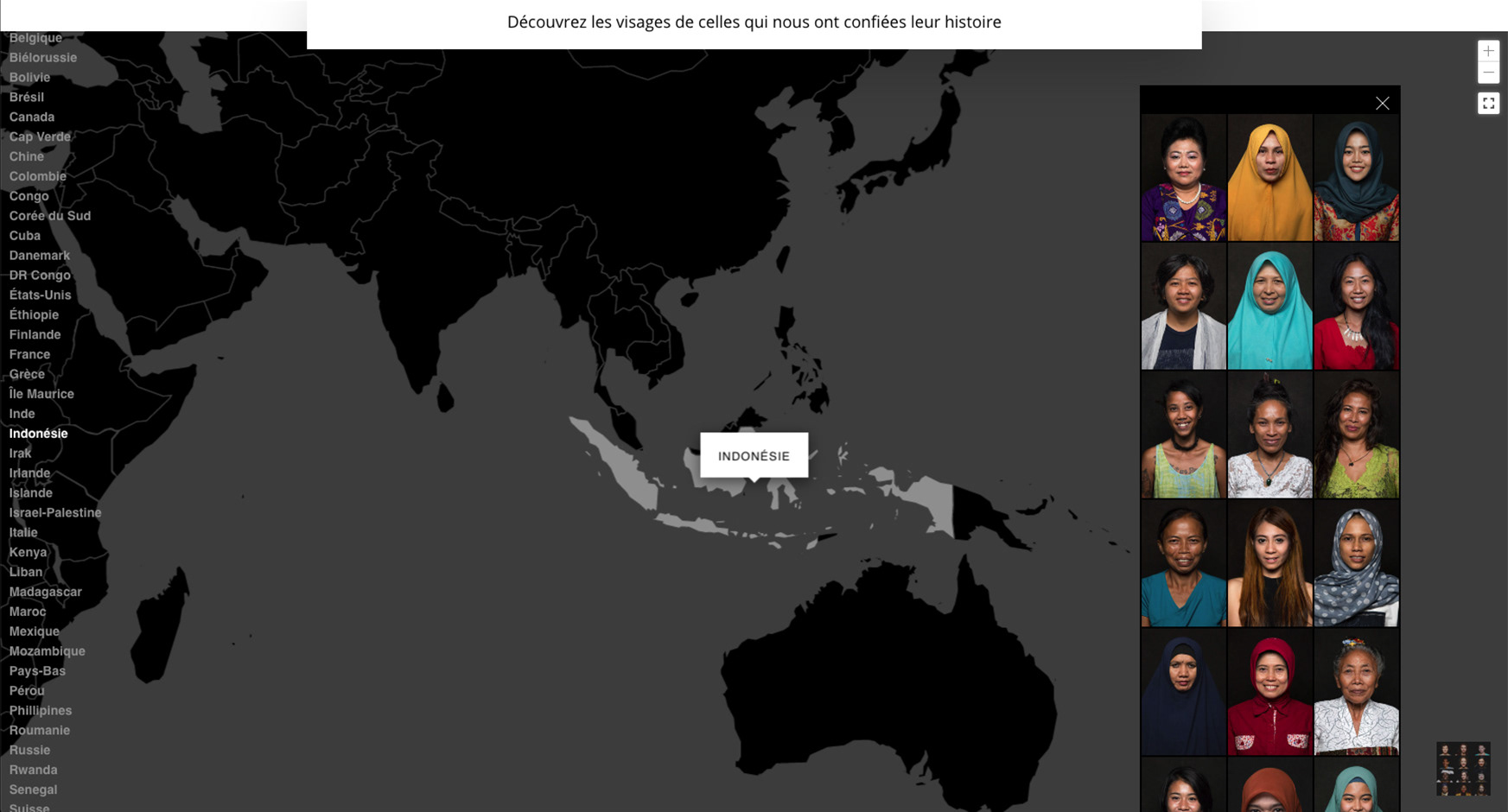
Task: Select Cuba from the country list
Action: click(x=25, y=236)
